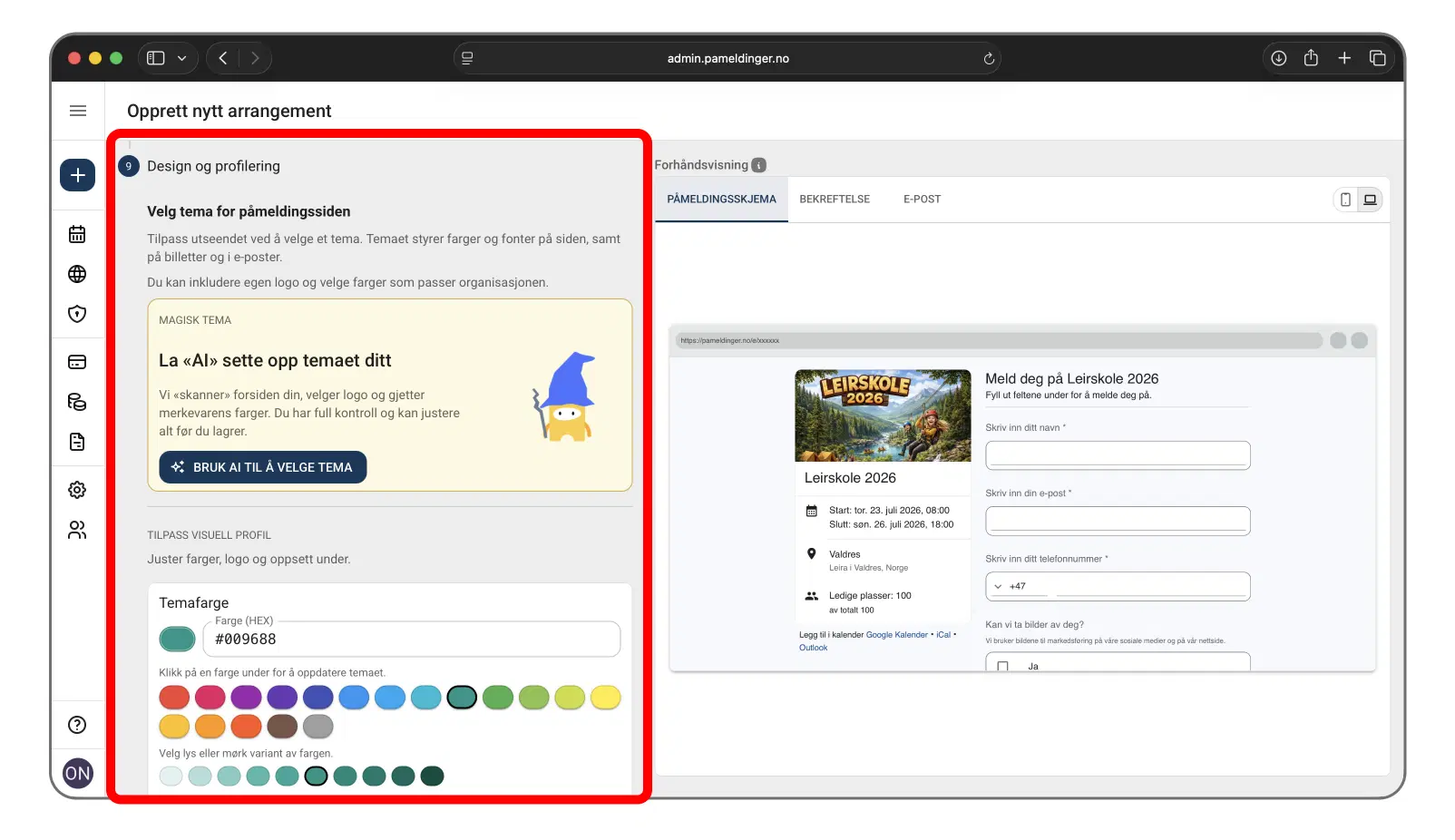Expand the browser tab chevron dropdown
This screenshot has width=1455, height=840.
pos(180,57)
